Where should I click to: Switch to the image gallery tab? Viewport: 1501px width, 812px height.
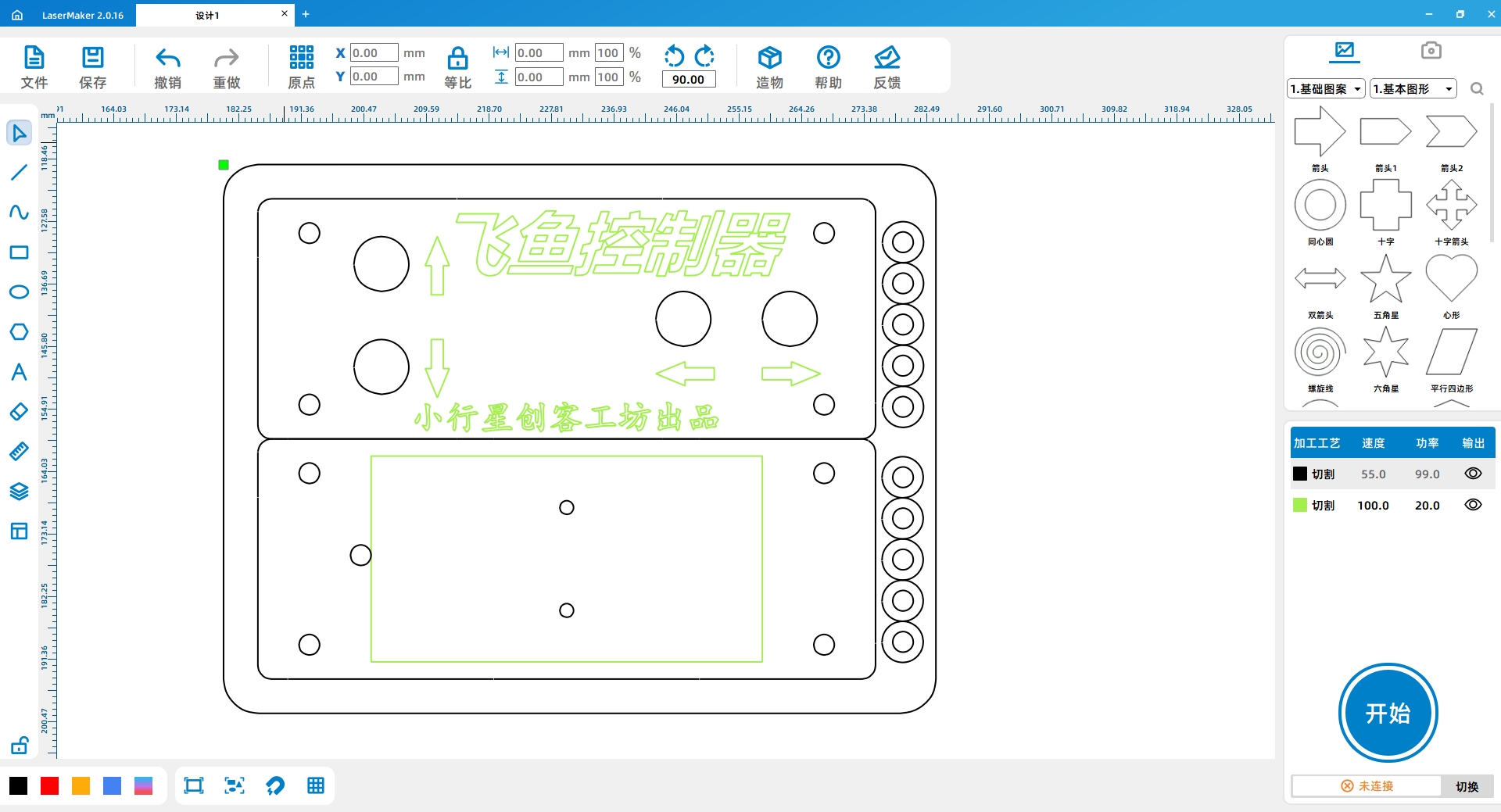pyautogui.click(x=1345, y=51)
